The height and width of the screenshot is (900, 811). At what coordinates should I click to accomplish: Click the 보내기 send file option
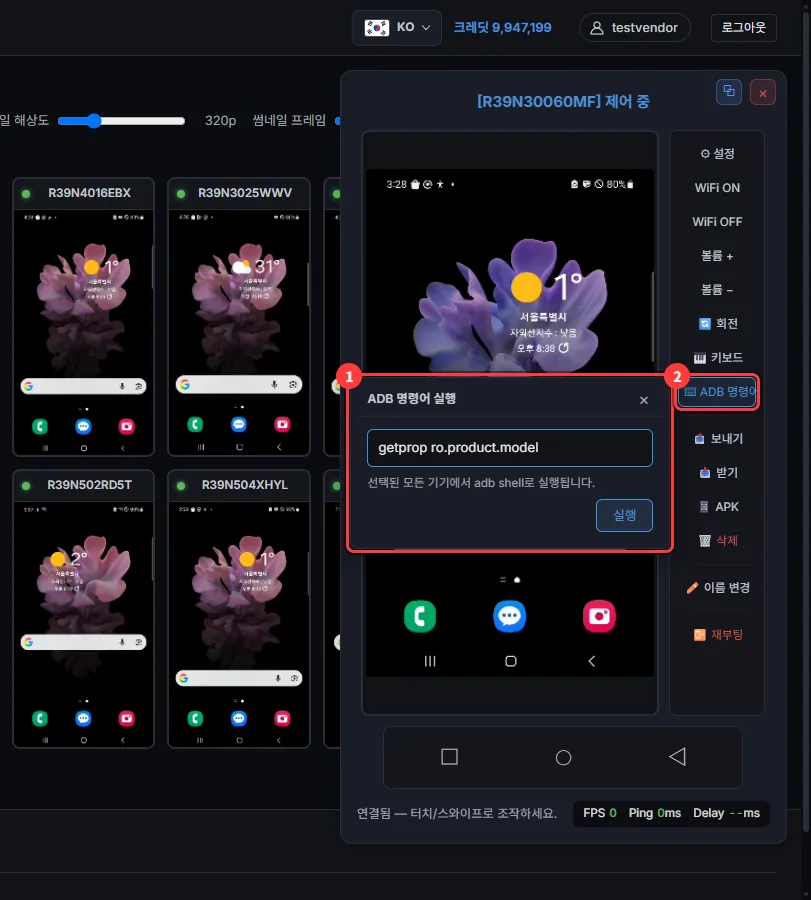coord(717,439)
